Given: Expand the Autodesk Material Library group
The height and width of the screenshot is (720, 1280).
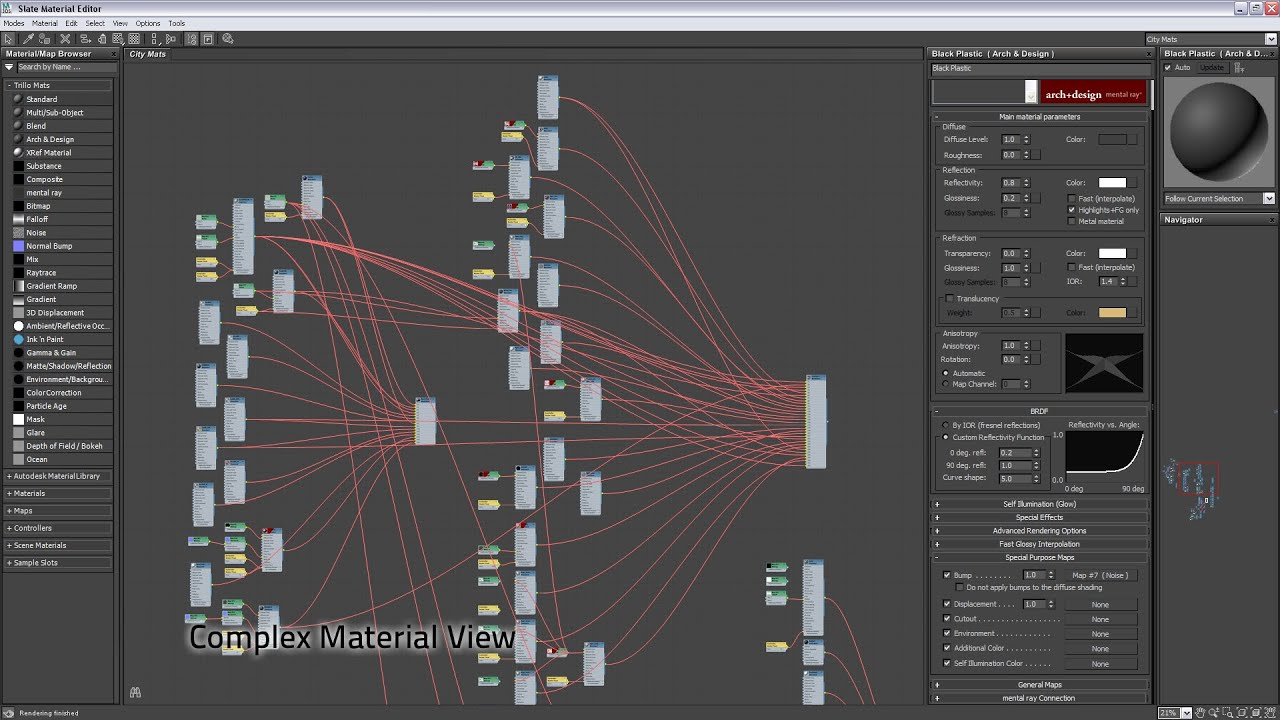Looking at the screenshot, I should 58,476.
